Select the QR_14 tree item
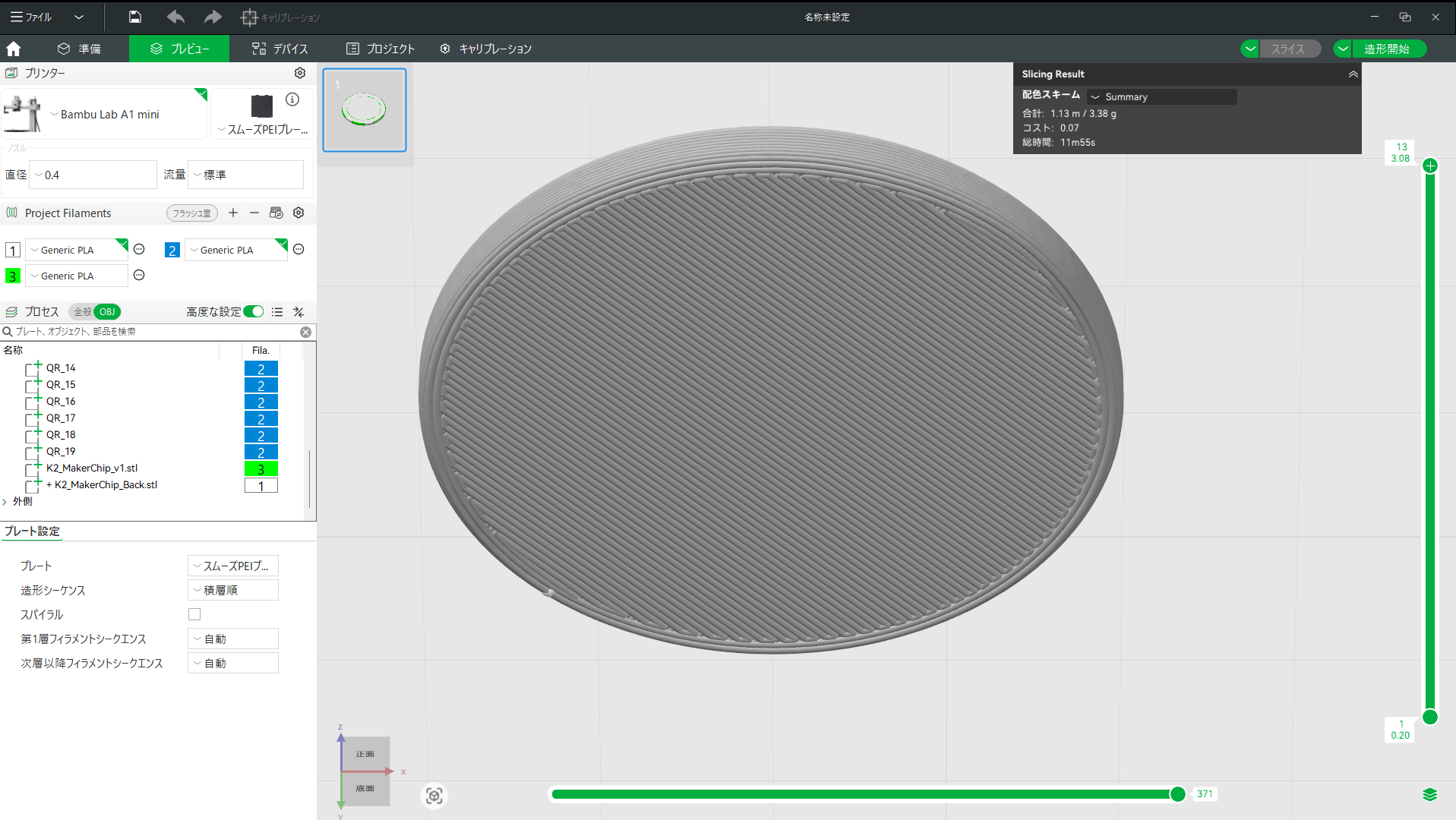 [61, 367]
